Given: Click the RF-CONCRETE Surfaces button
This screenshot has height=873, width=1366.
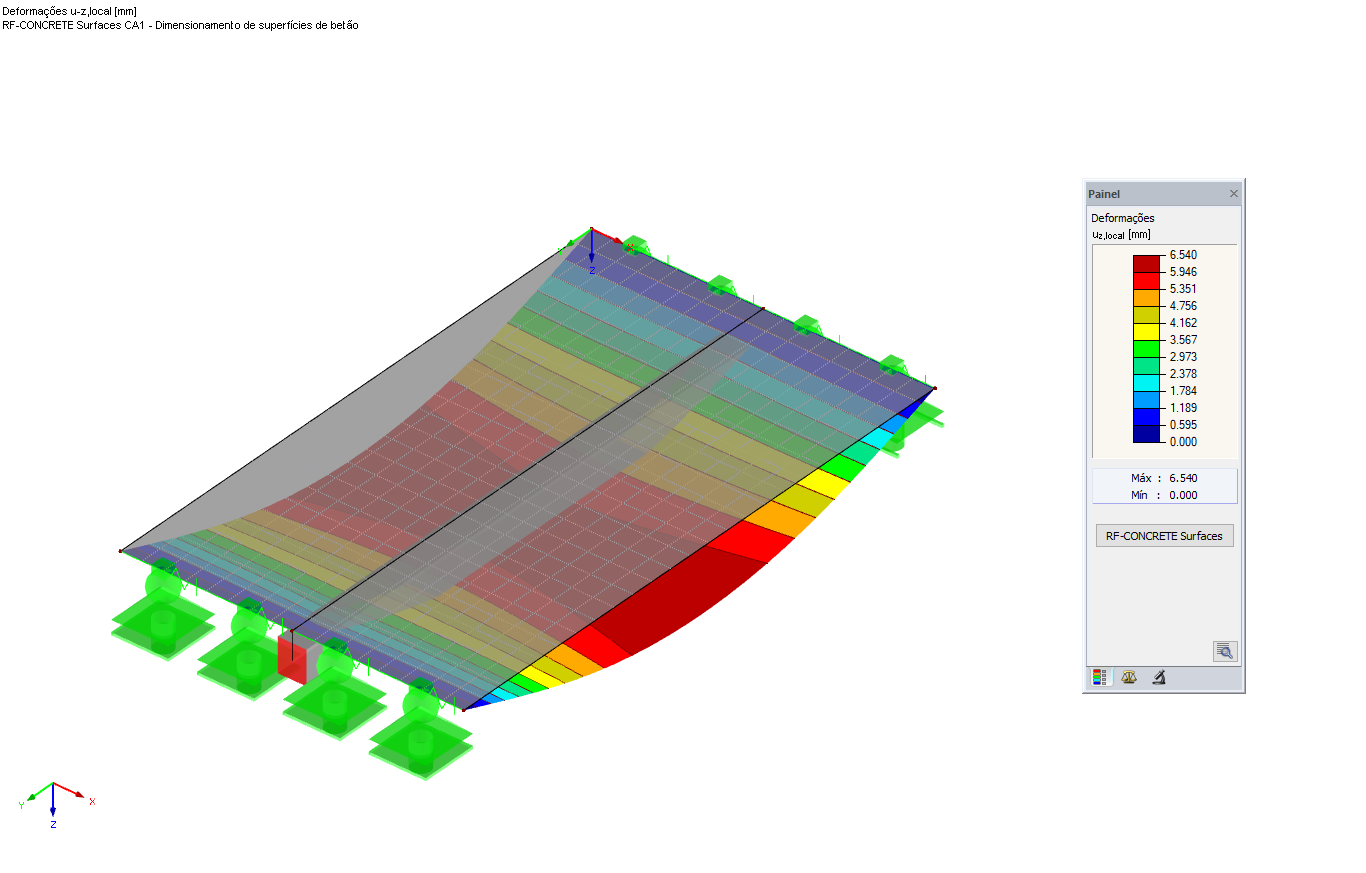Looking at the screenshot, I should coord(1165,536).
